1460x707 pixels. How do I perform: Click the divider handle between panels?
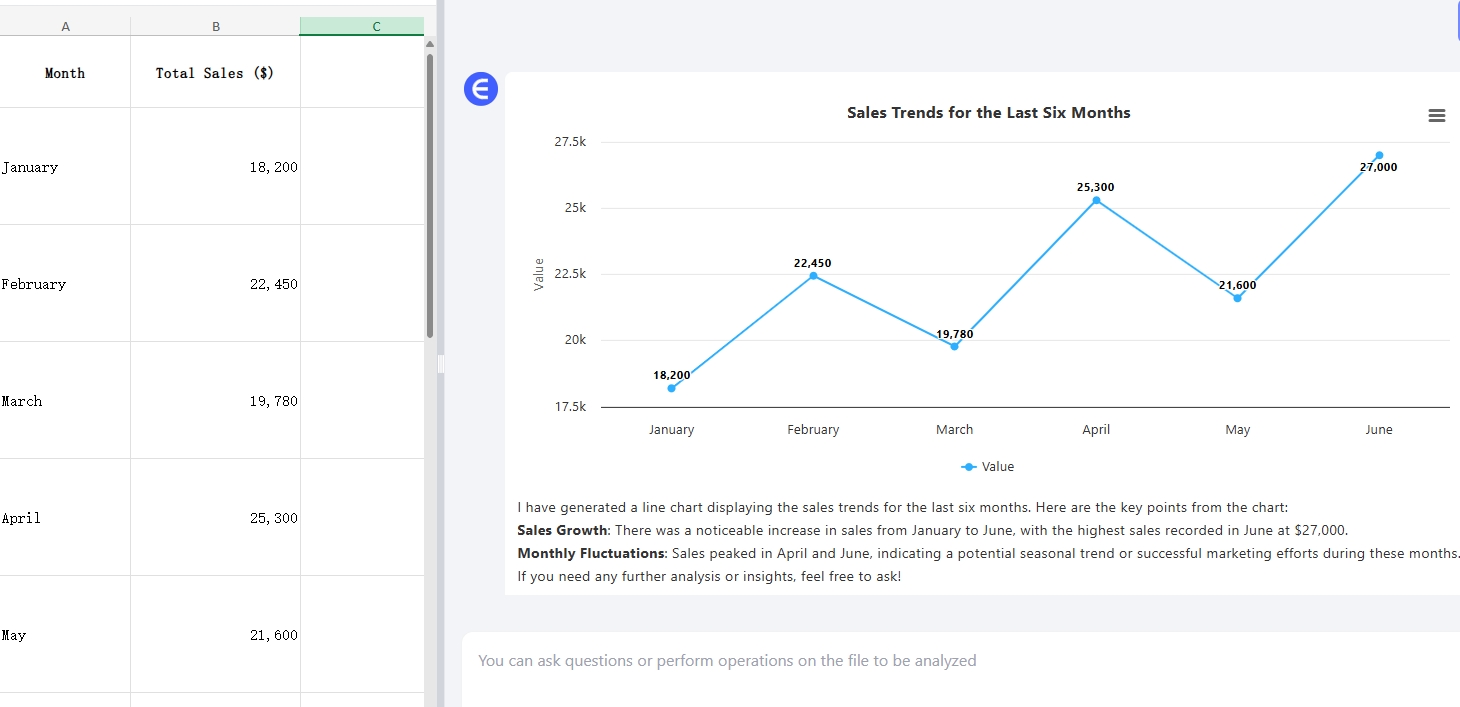(x=440, y=364)
